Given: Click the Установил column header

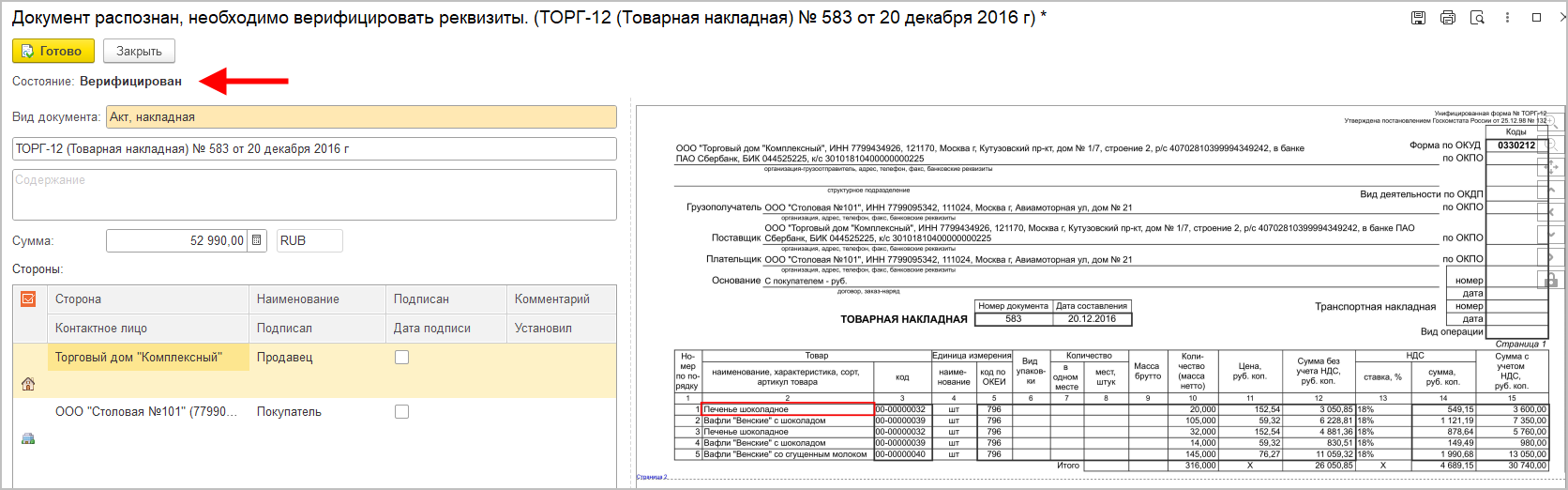Looking at the screenshot, I should click(561, 329).
